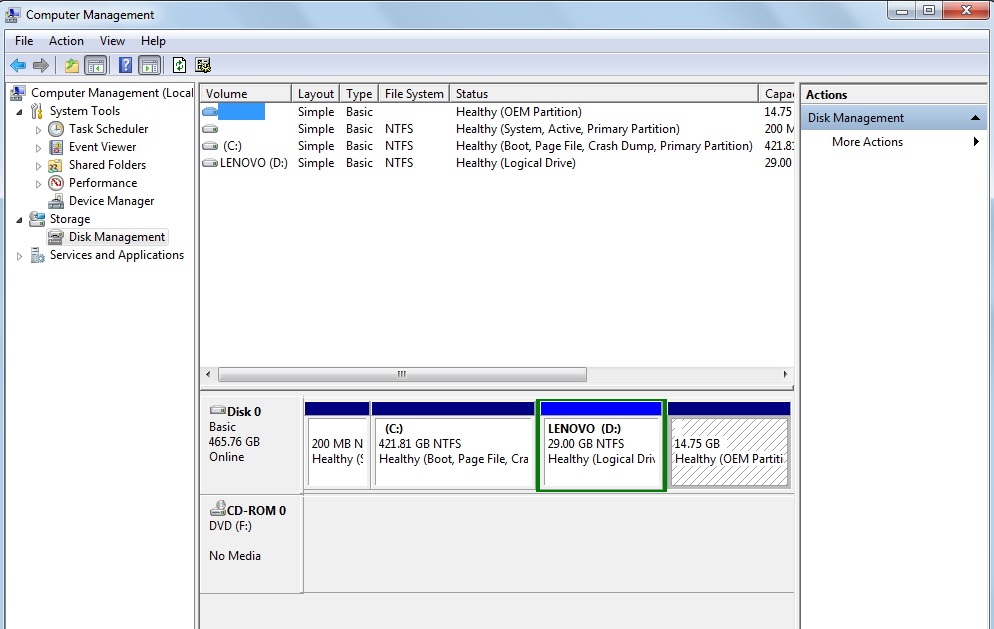This screenshot has width=994, height=629.
Task: Collapse the Actions Disk Management section
Action: [x=975, y=118]
